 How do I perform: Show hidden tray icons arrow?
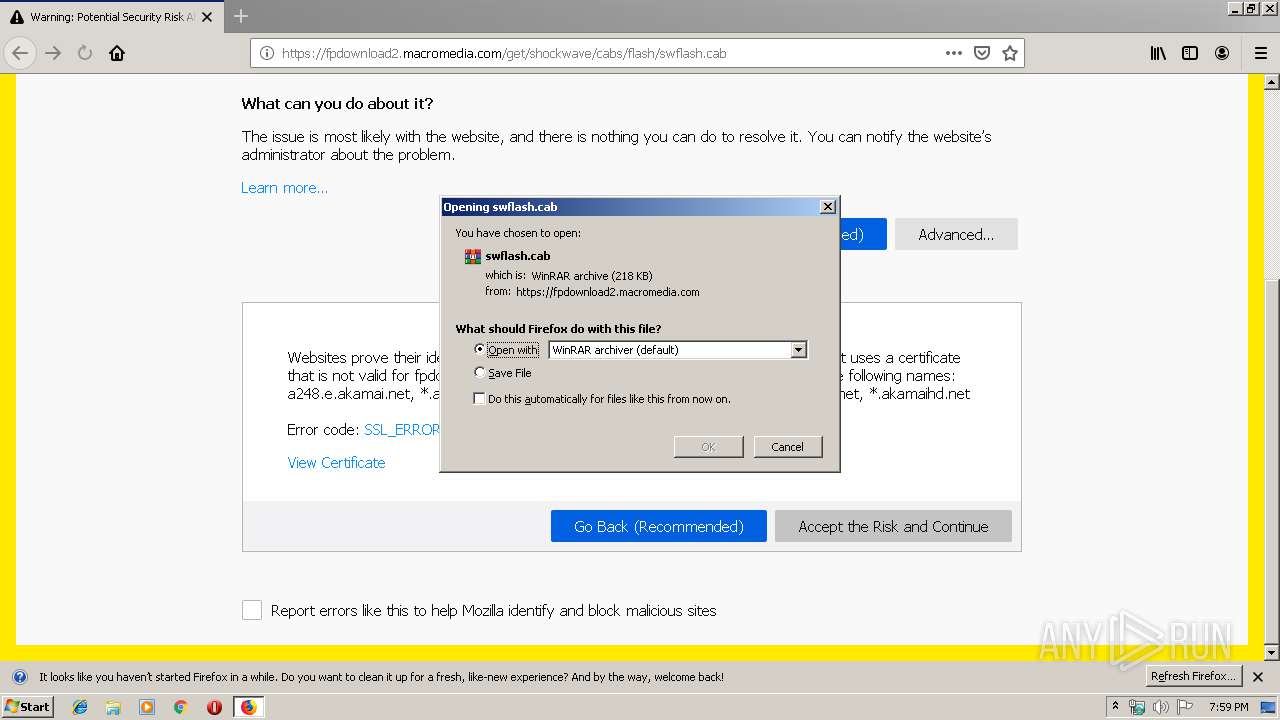click(x=1115, y=706)
